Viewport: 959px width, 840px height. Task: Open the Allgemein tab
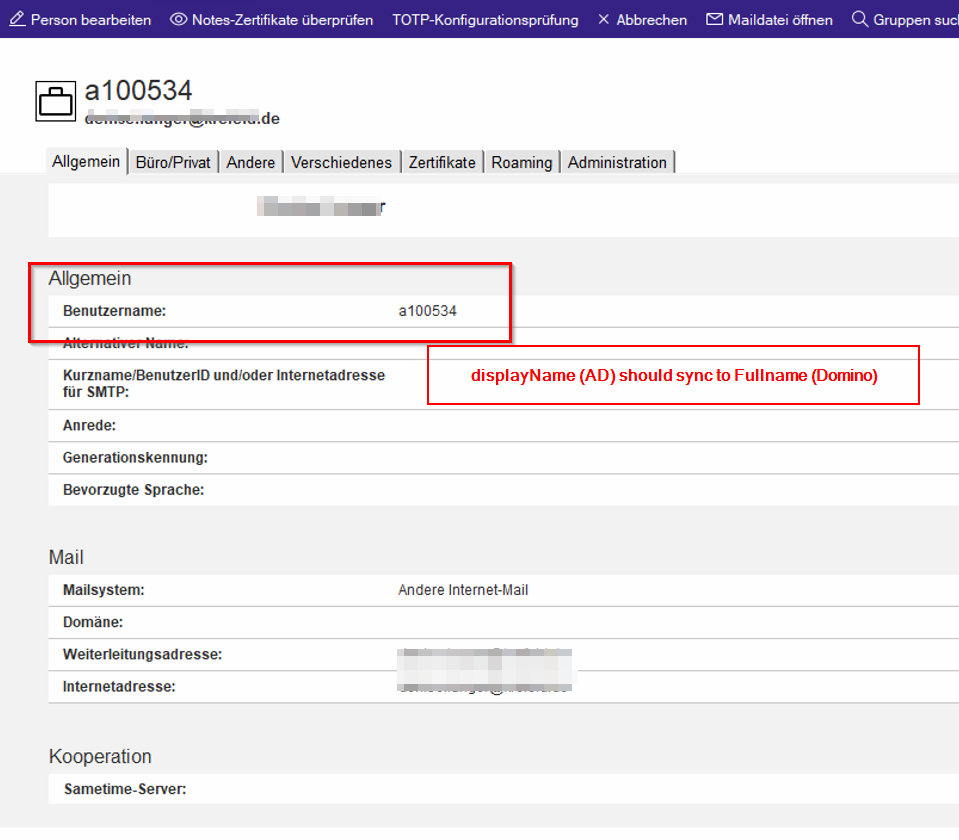tap(86, 162)
